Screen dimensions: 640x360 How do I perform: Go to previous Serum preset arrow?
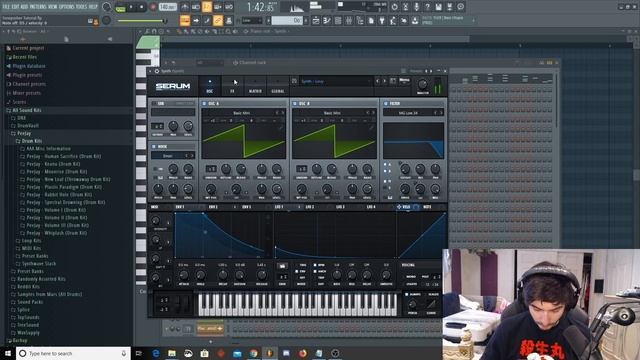(x=378, y=81)
